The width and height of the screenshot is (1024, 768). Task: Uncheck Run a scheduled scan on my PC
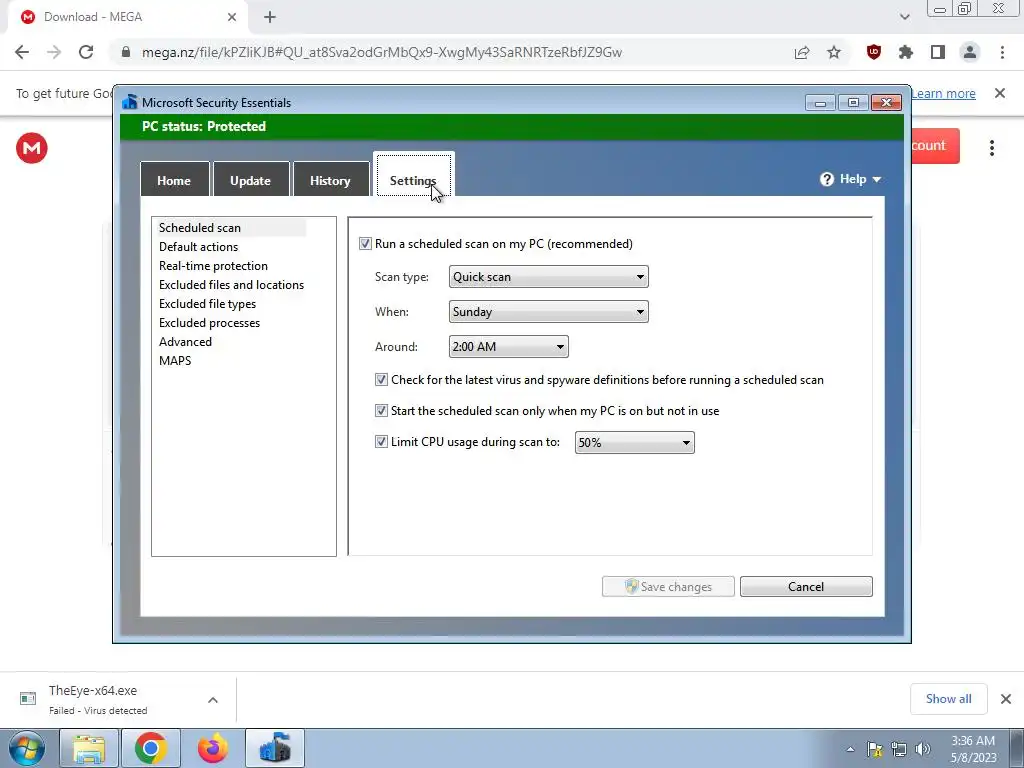365,244
